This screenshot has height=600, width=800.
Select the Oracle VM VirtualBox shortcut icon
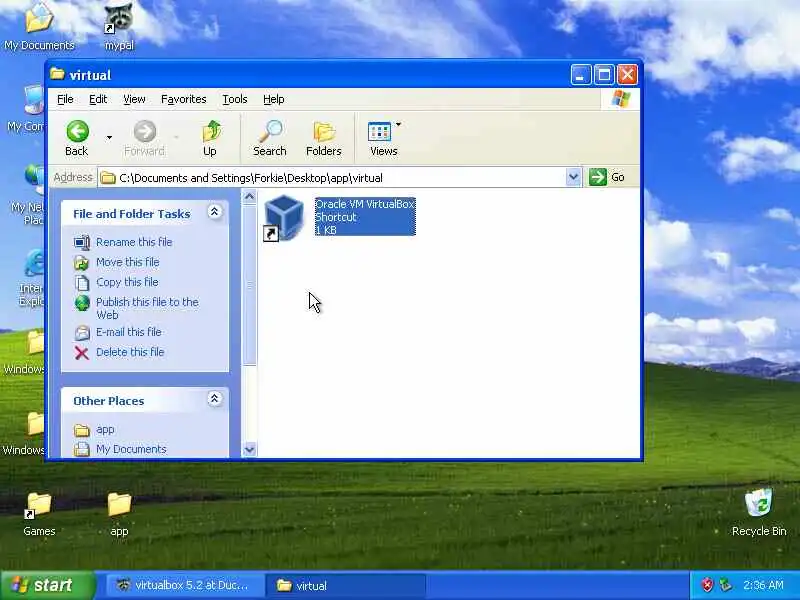coord(284,218)
